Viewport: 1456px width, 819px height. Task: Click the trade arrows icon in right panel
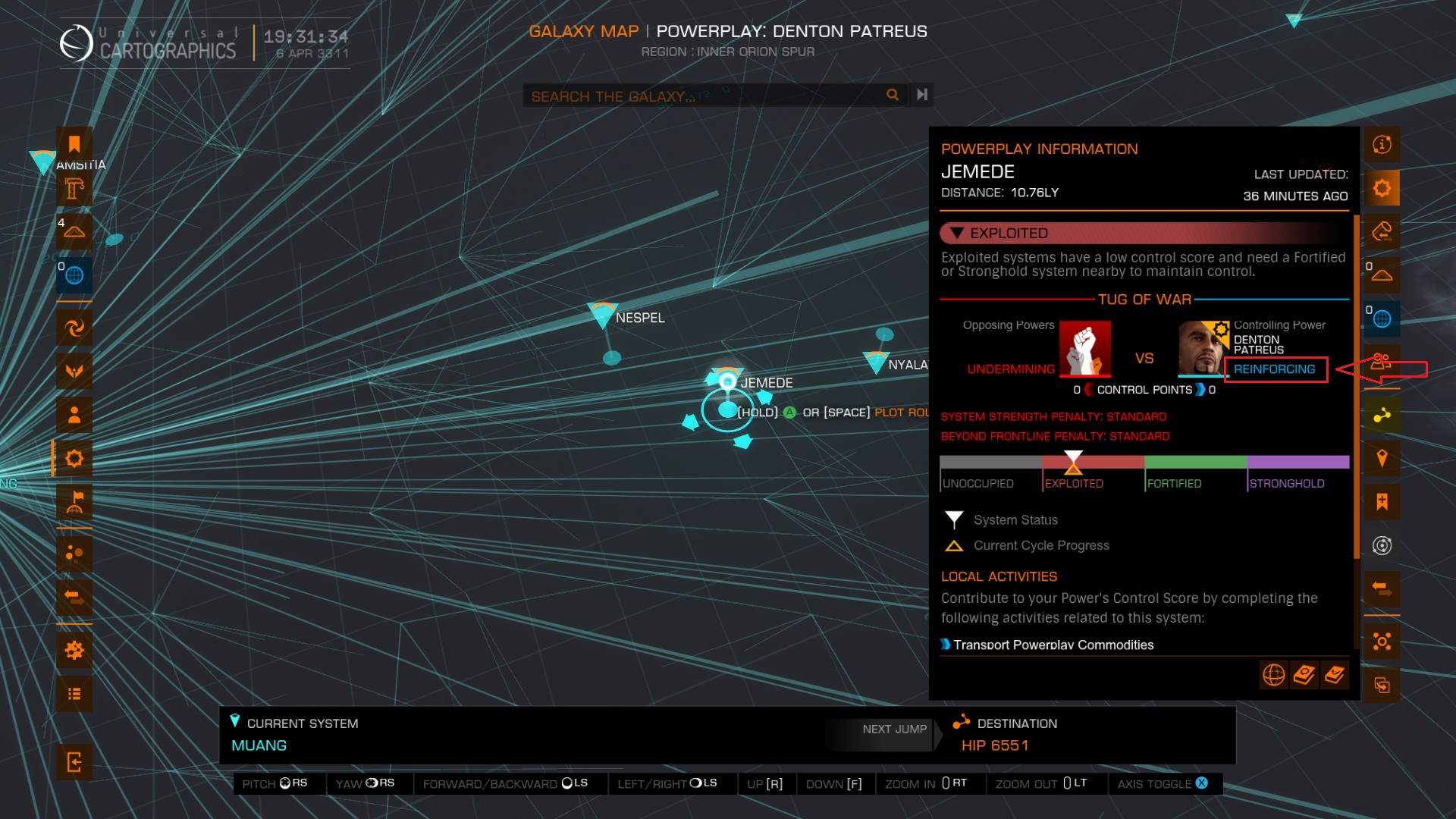[1382, 589]
